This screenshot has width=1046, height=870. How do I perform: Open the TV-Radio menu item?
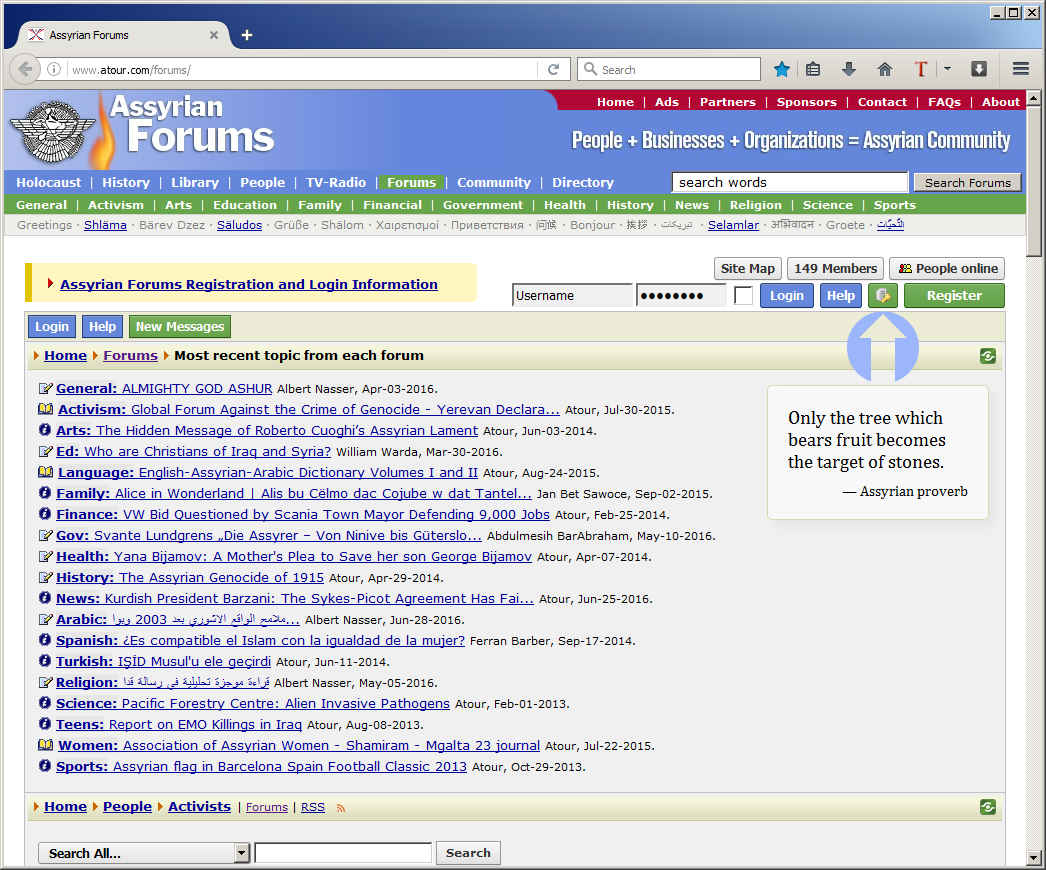336,182
